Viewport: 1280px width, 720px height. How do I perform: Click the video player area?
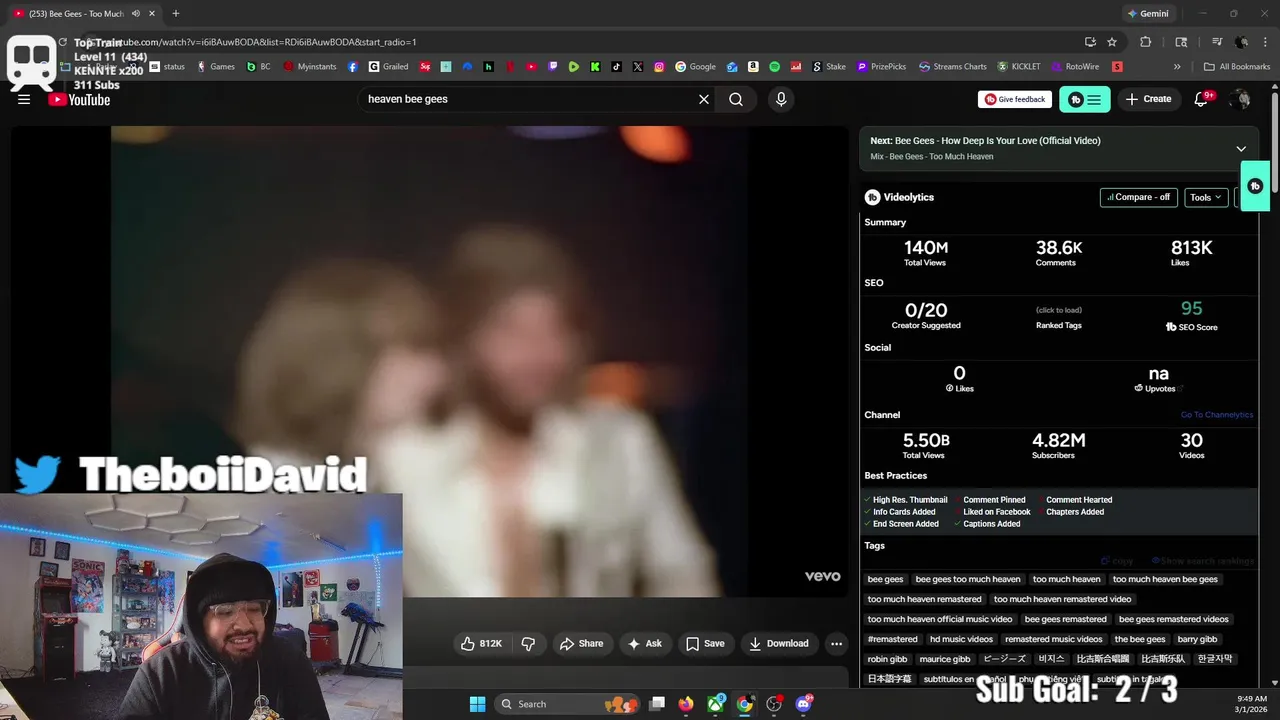pyautogui.click(x=430, y=360)
